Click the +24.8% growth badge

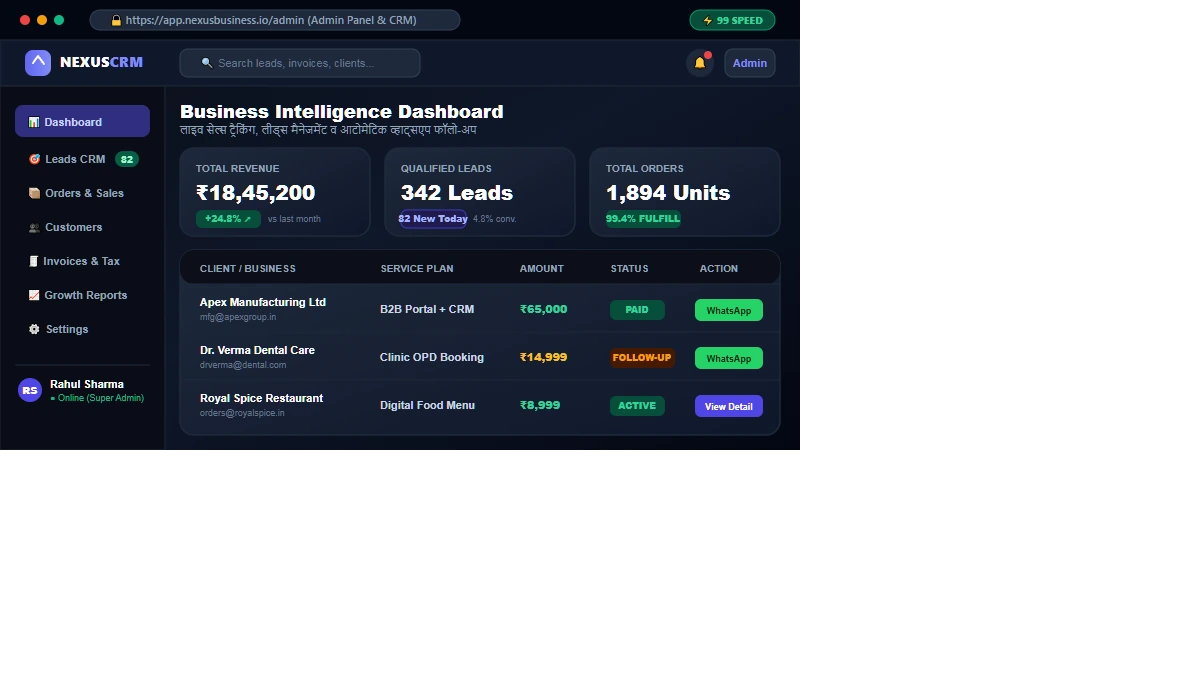click(x=228, y=218)
